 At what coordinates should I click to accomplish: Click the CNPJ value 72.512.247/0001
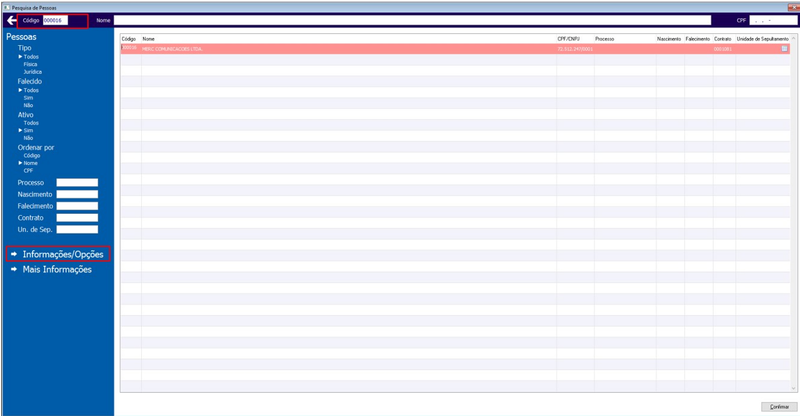click(x=575, y=49)
